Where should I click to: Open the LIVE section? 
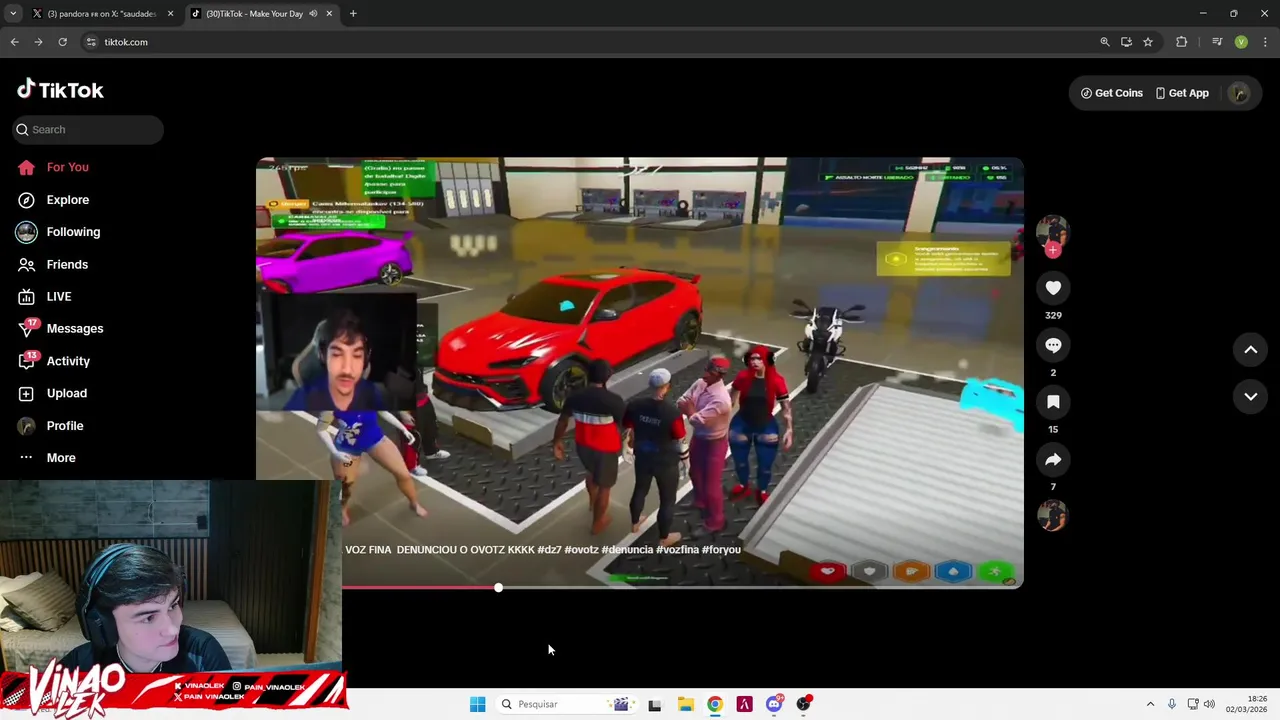[x=45, y=296]
